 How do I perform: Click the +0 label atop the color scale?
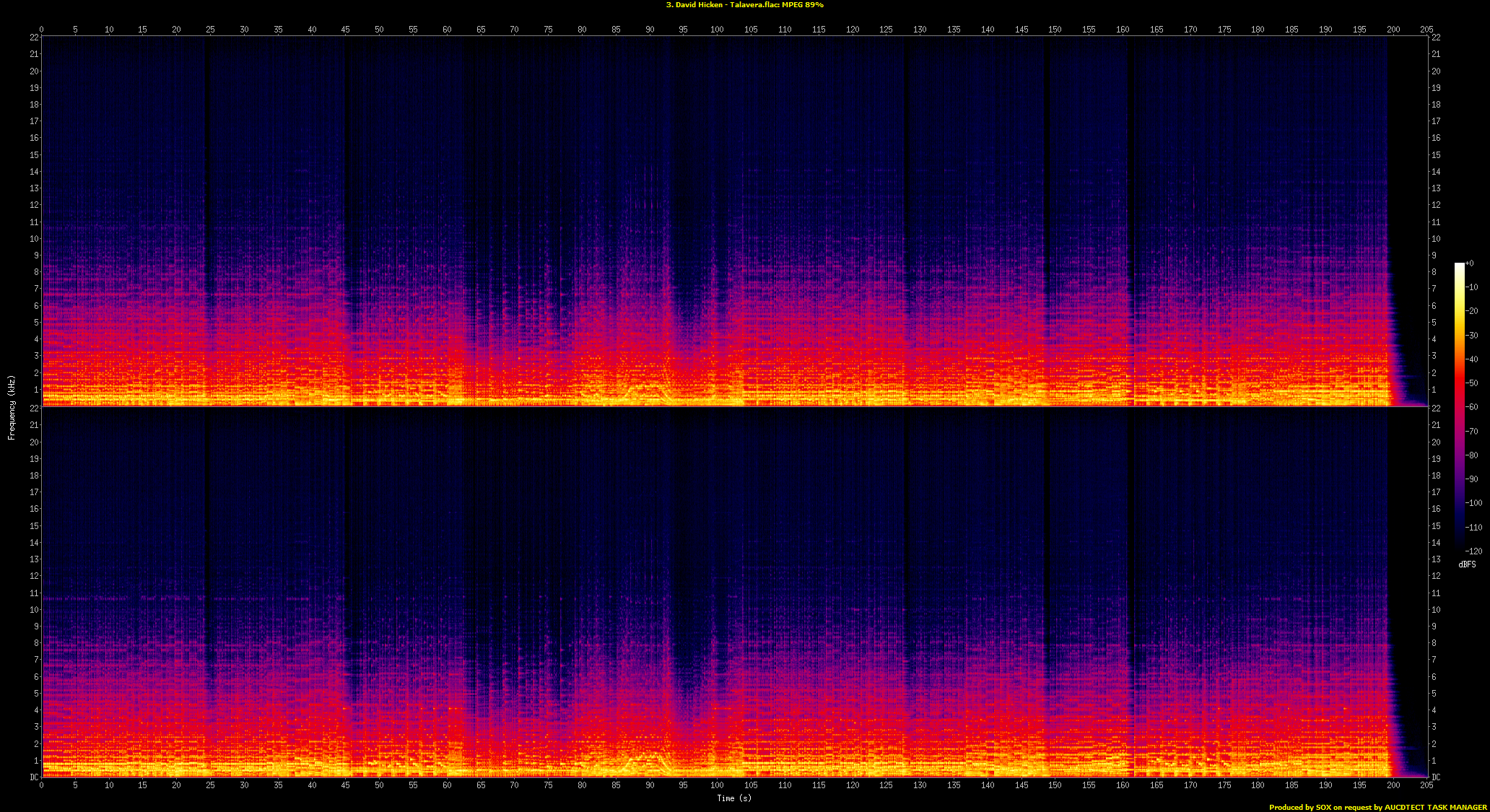click(1470, 263)
